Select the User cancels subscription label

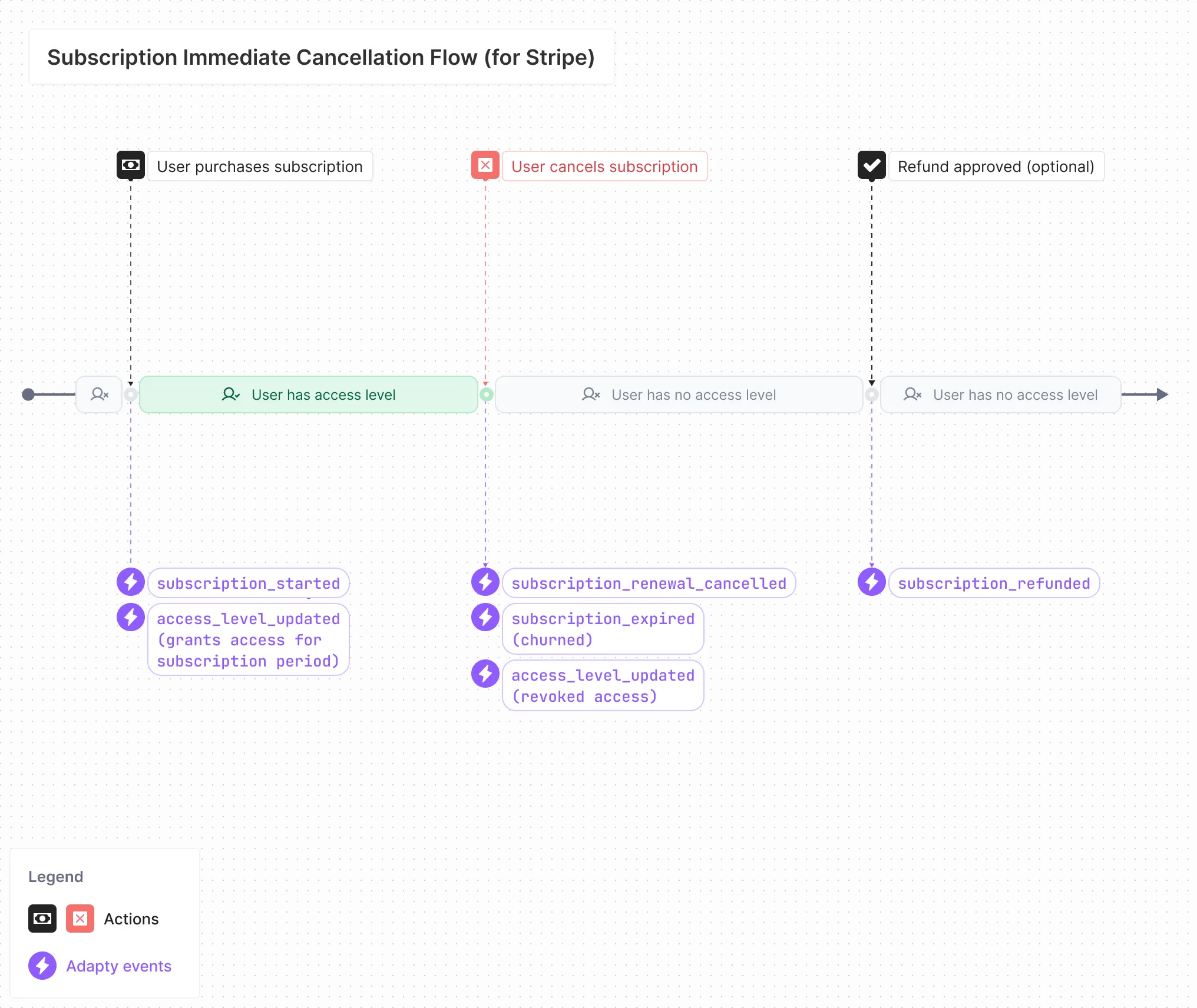(x=604, y=167)
